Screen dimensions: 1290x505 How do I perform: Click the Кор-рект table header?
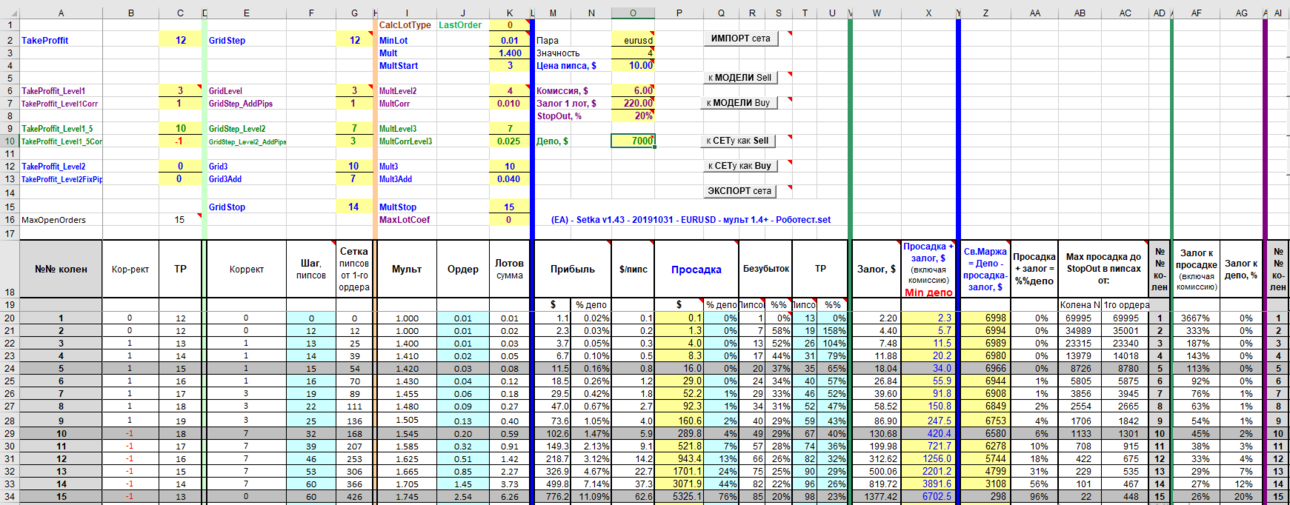point(131,269)
